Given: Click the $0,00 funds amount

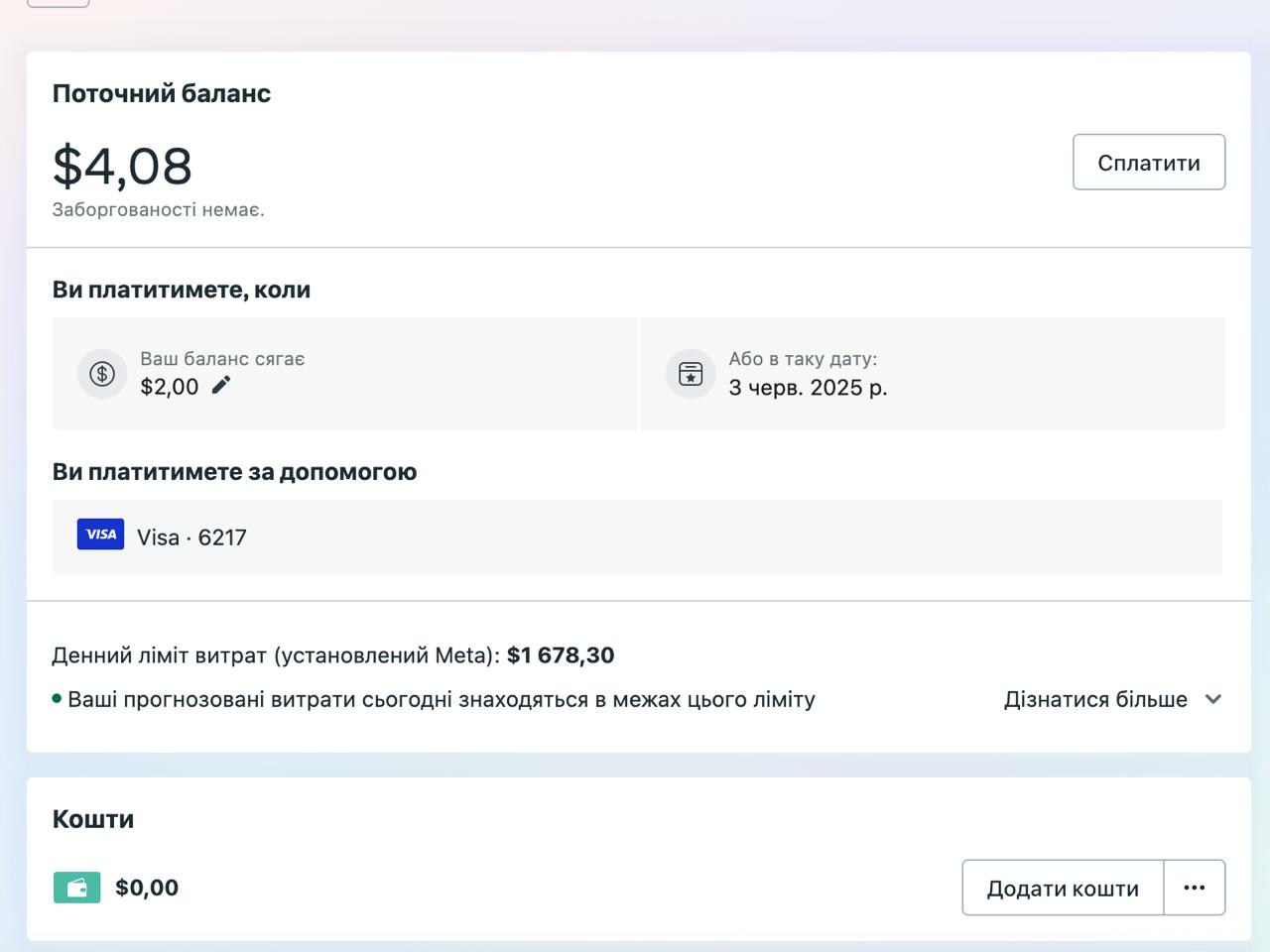Looking at the screenshot, I should [147, 888].
